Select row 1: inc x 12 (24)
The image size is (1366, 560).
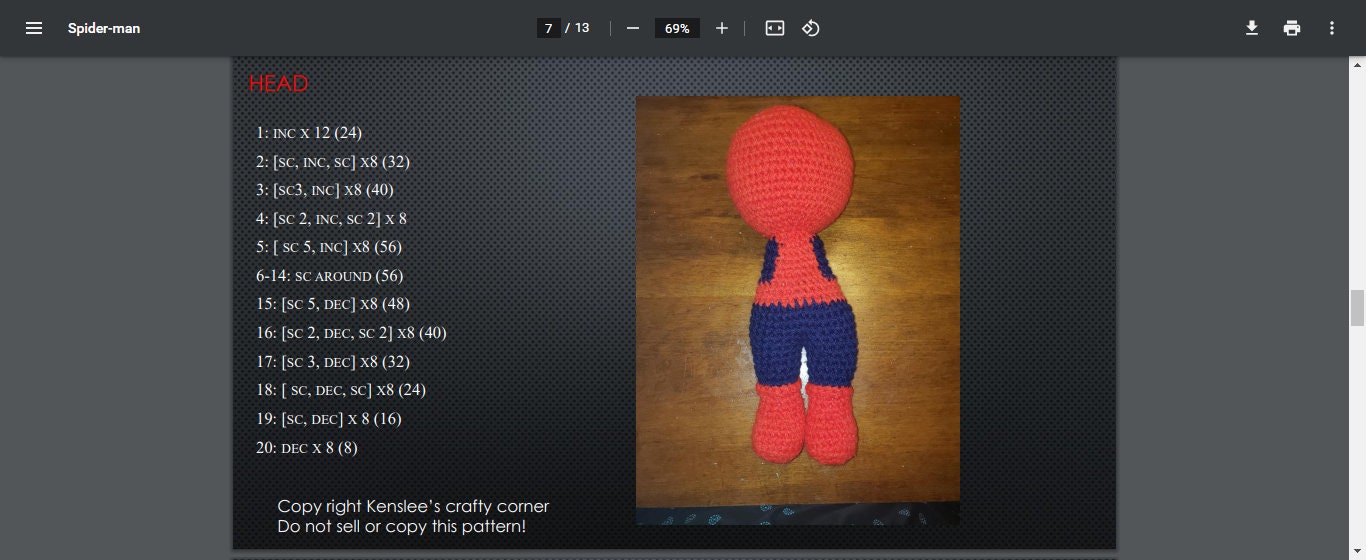[309, 132]
